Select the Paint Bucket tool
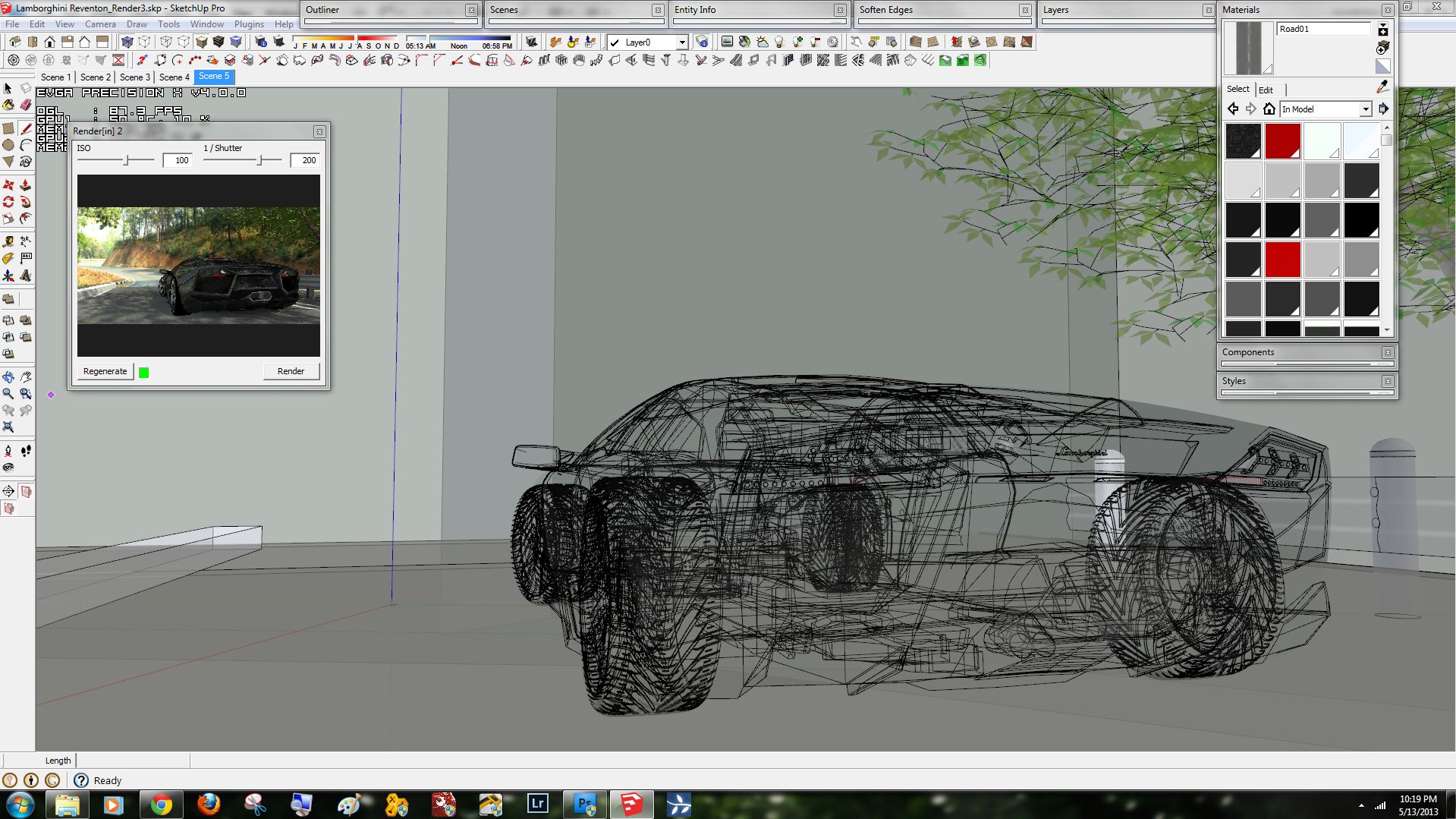Image resolution: width=1456 pixels, height=819 pixels. click(x=8, y=106)
